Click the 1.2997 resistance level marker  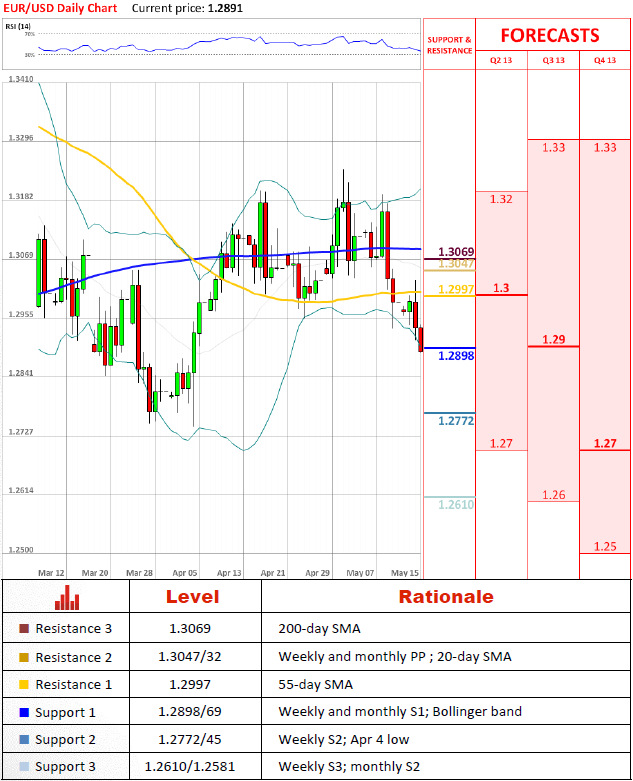click(456, 289)
